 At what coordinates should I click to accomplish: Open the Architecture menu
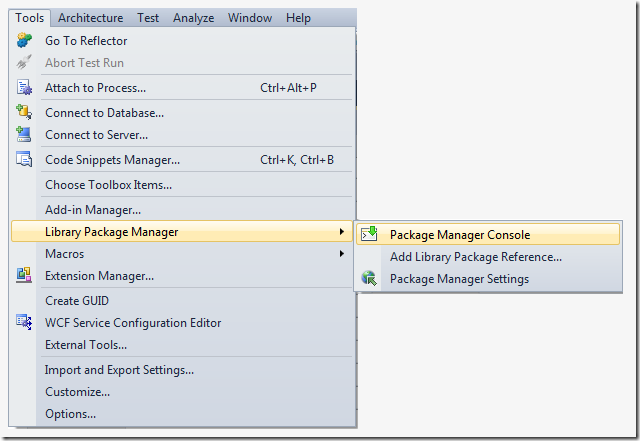[91, 17]
